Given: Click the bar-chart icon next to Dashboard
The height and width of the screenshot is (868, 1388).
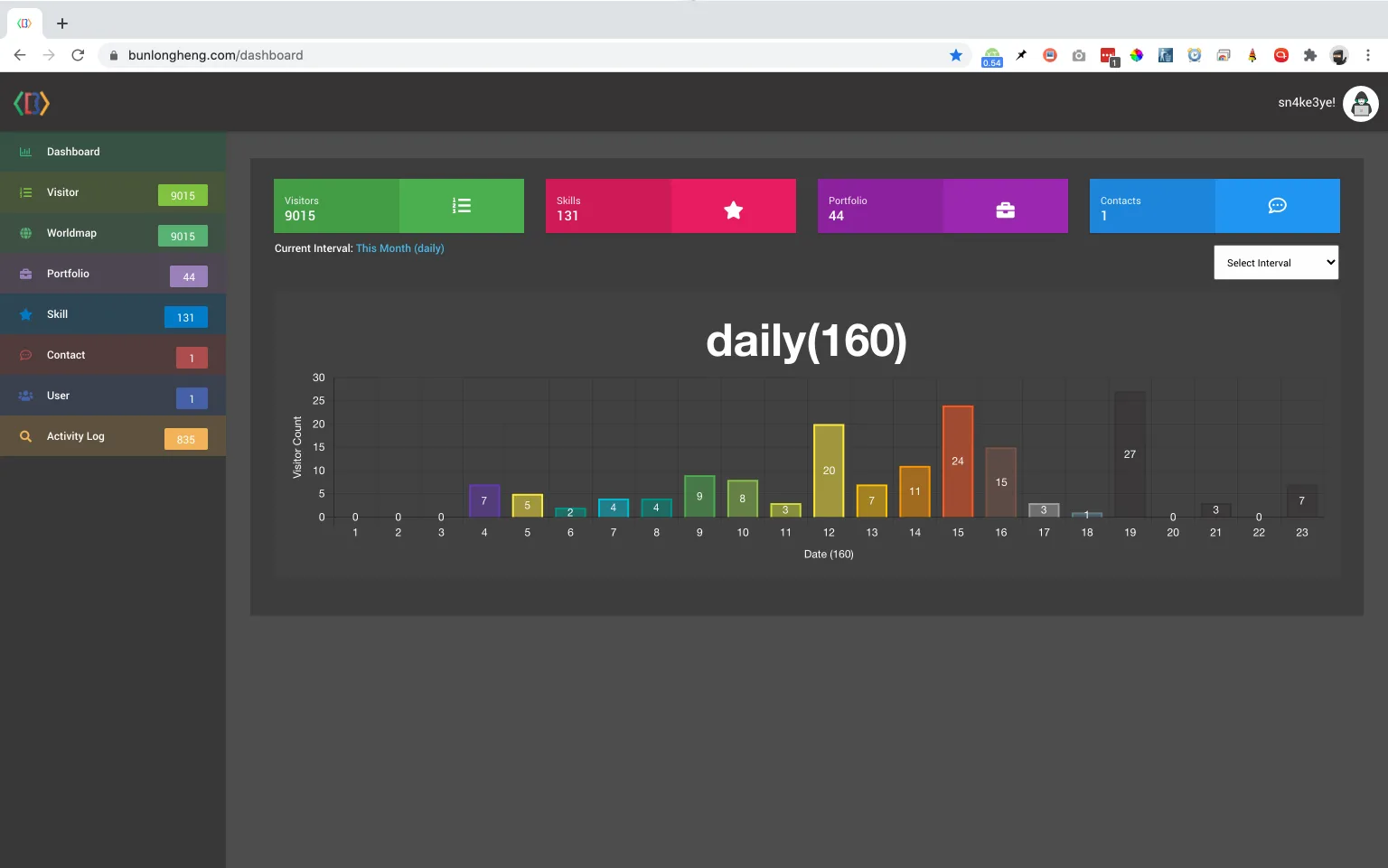Looking at the screenshot, I should (x=25, y=151).
